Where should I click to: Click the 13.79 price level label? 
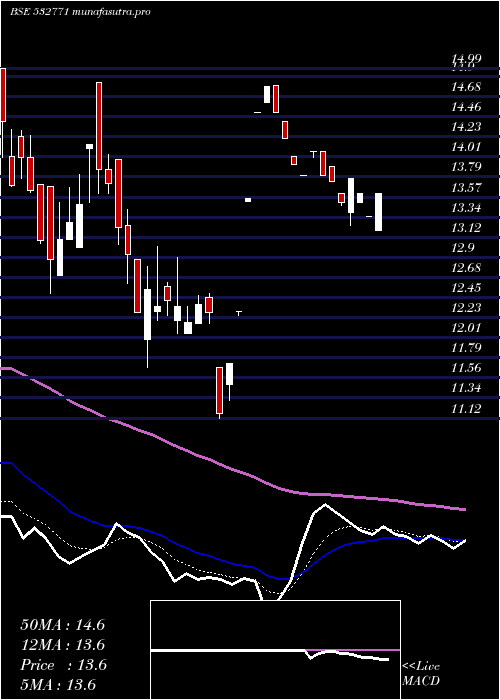pyautogui.click(x=466, y=167)
